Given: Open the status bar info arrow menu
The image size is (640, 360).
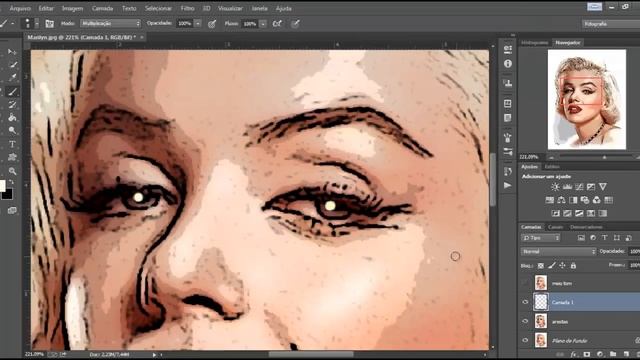Looking at the screenshot, I should 154,355.
